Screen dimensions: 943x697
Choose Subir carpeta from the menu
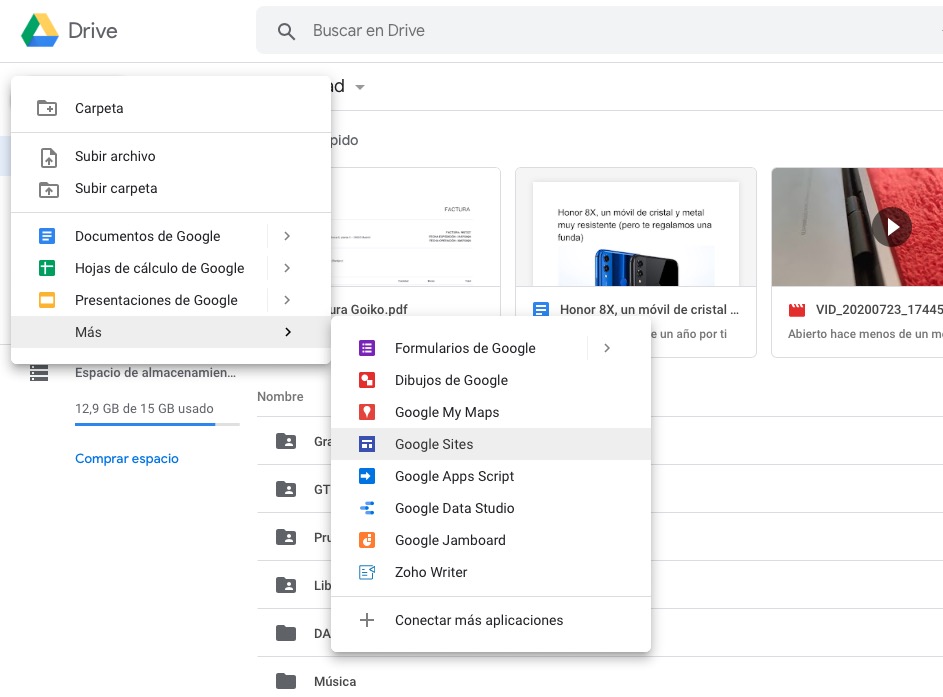click(x=116, y=188)
